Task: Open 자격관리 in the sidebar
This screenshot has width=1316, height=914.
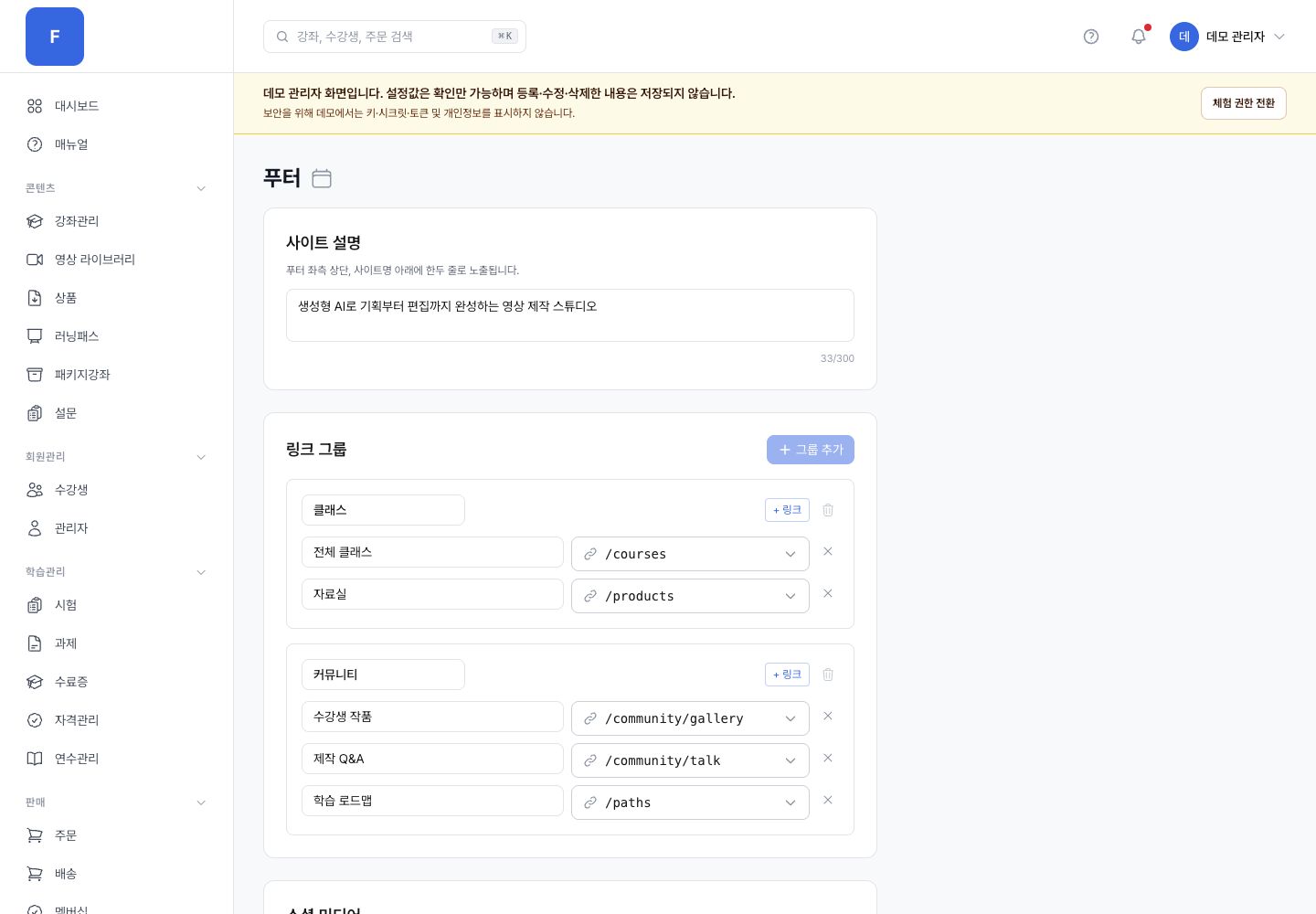Action: coord(116,720)
